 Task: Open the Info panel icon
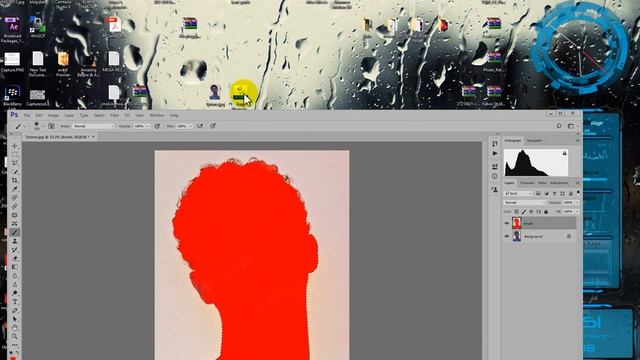click(495, 176)
